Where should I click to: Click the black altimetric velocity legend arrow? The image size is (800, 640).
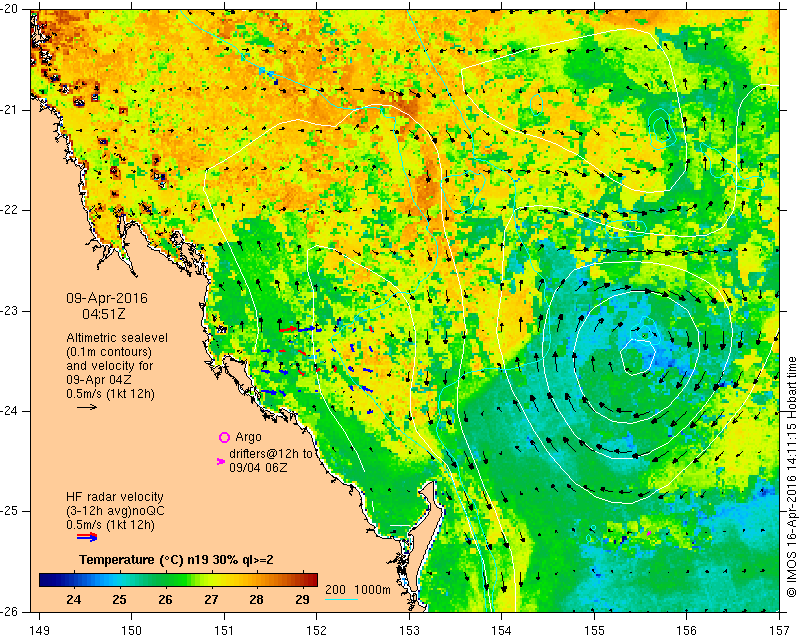(x=87, y=407)
